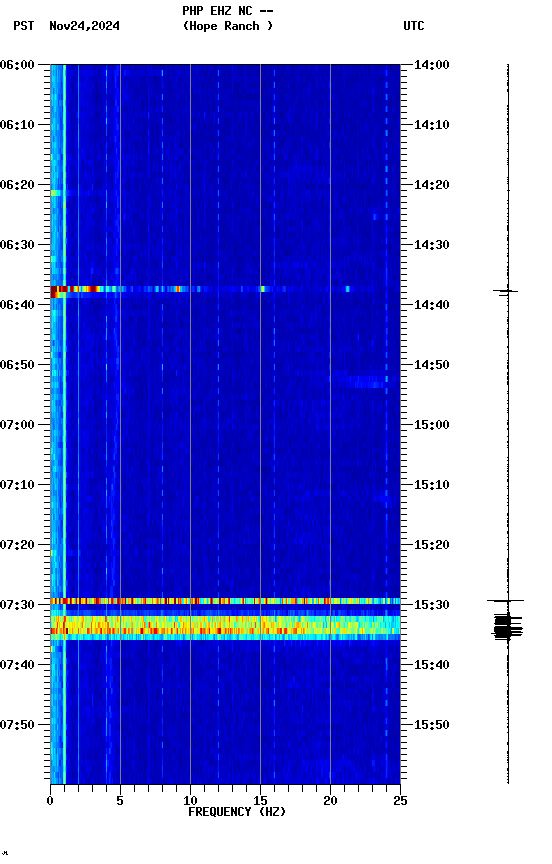Click the 06:40 PST time label

[17, 305]
